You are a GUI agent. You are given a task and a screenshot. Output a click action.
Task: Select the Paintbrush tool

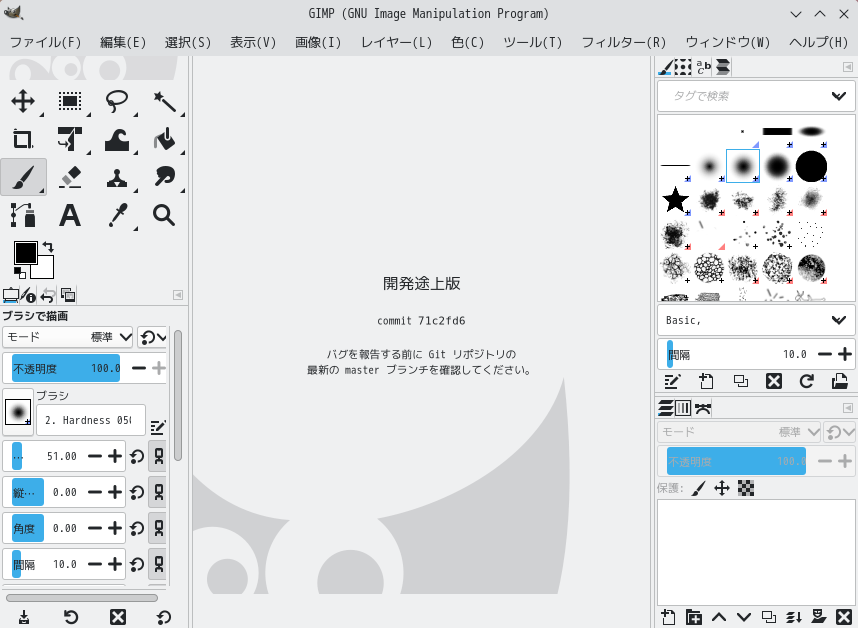pos(23,177)
